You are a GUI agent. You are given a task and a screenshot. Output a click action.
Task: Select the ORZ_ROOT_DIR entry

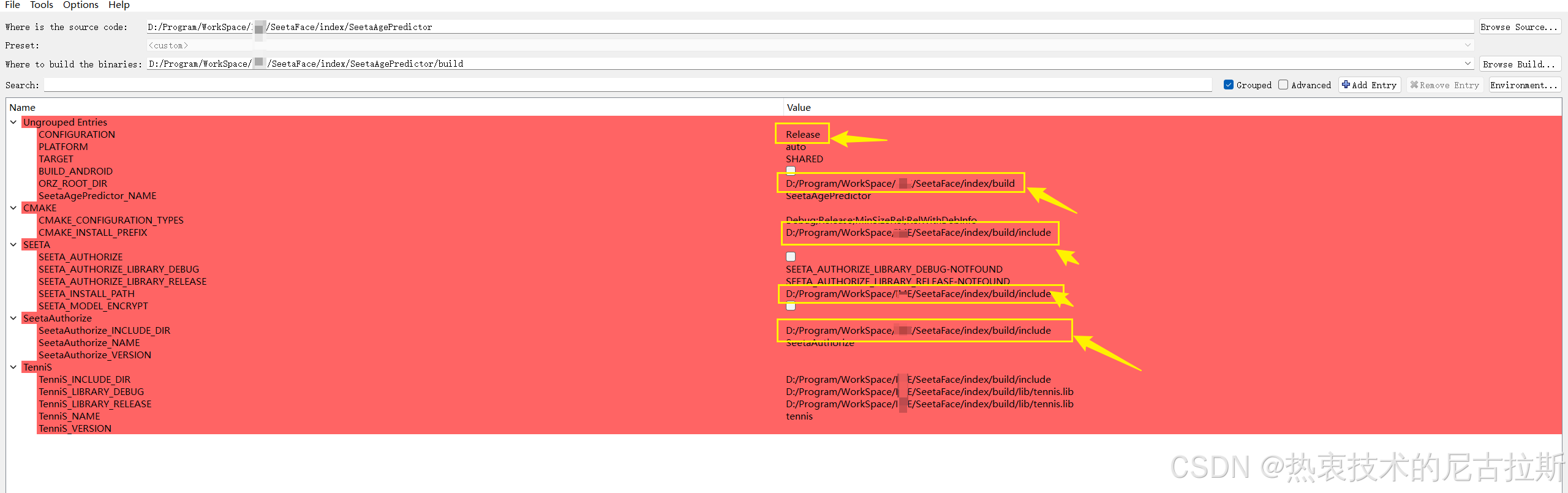tap(73, 183)
